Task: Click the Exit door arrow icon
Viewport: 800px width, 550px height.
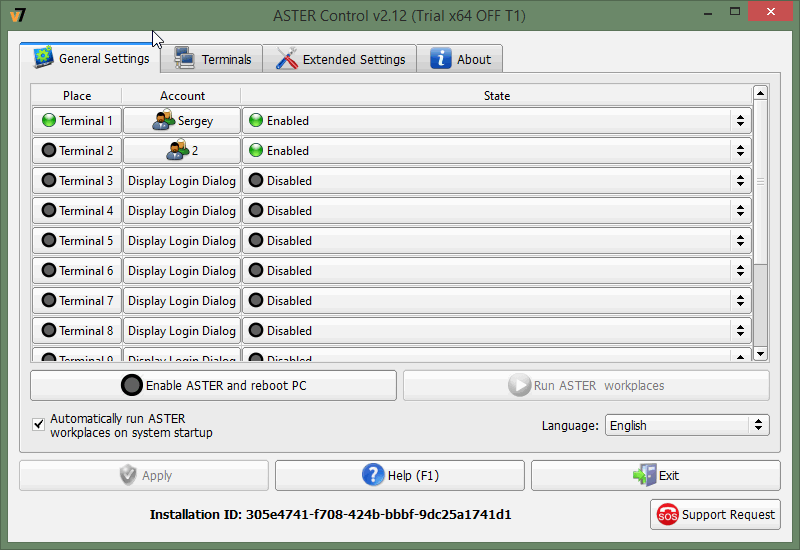Action: [x=644, y=475]
